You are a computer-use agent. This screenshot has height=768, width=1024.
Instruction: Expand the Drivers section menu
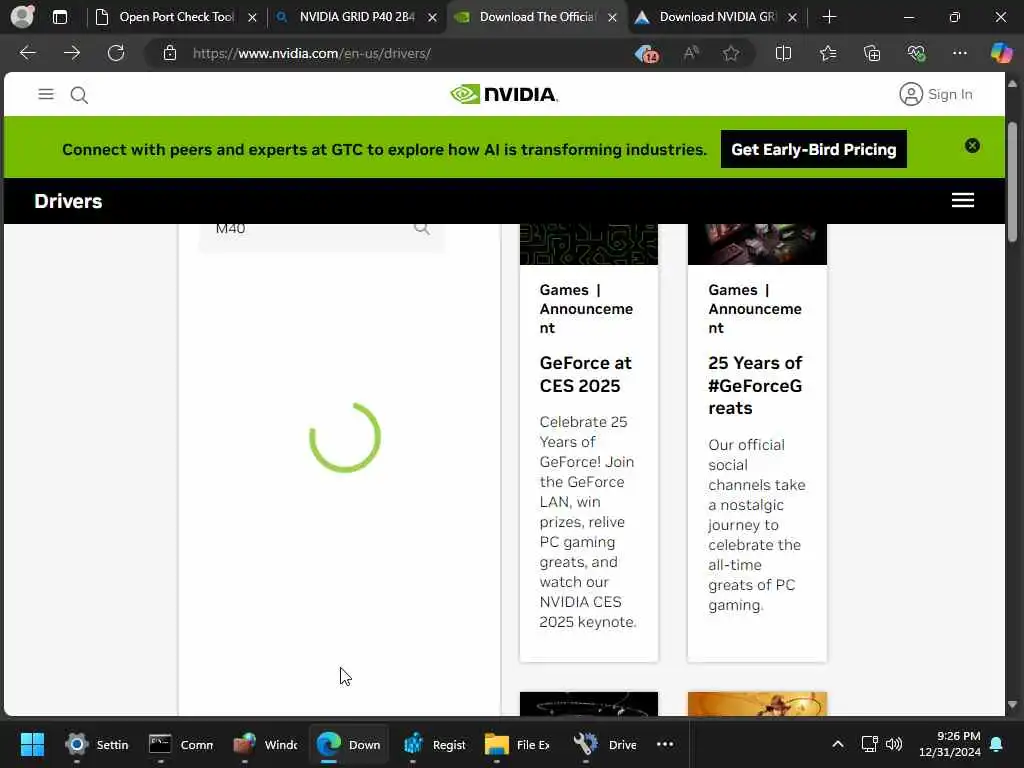963,200
